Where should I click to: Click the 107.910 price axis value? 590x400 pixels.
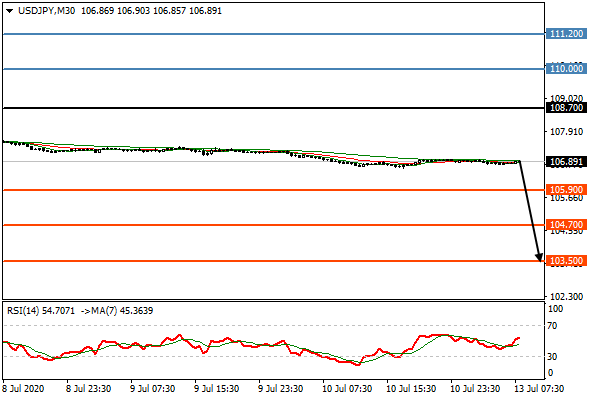click(566, 132)
